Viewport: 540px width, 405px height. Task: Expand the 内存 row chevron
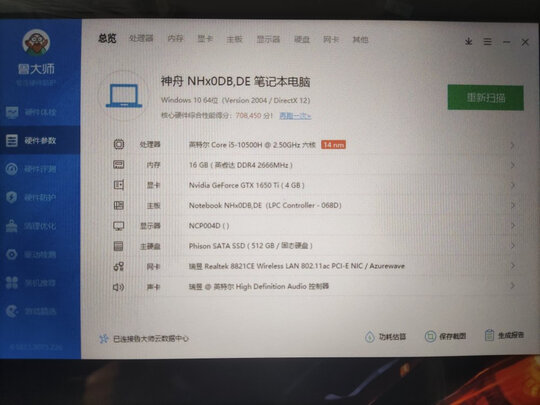pyautogui.click(x=513, y=165)
